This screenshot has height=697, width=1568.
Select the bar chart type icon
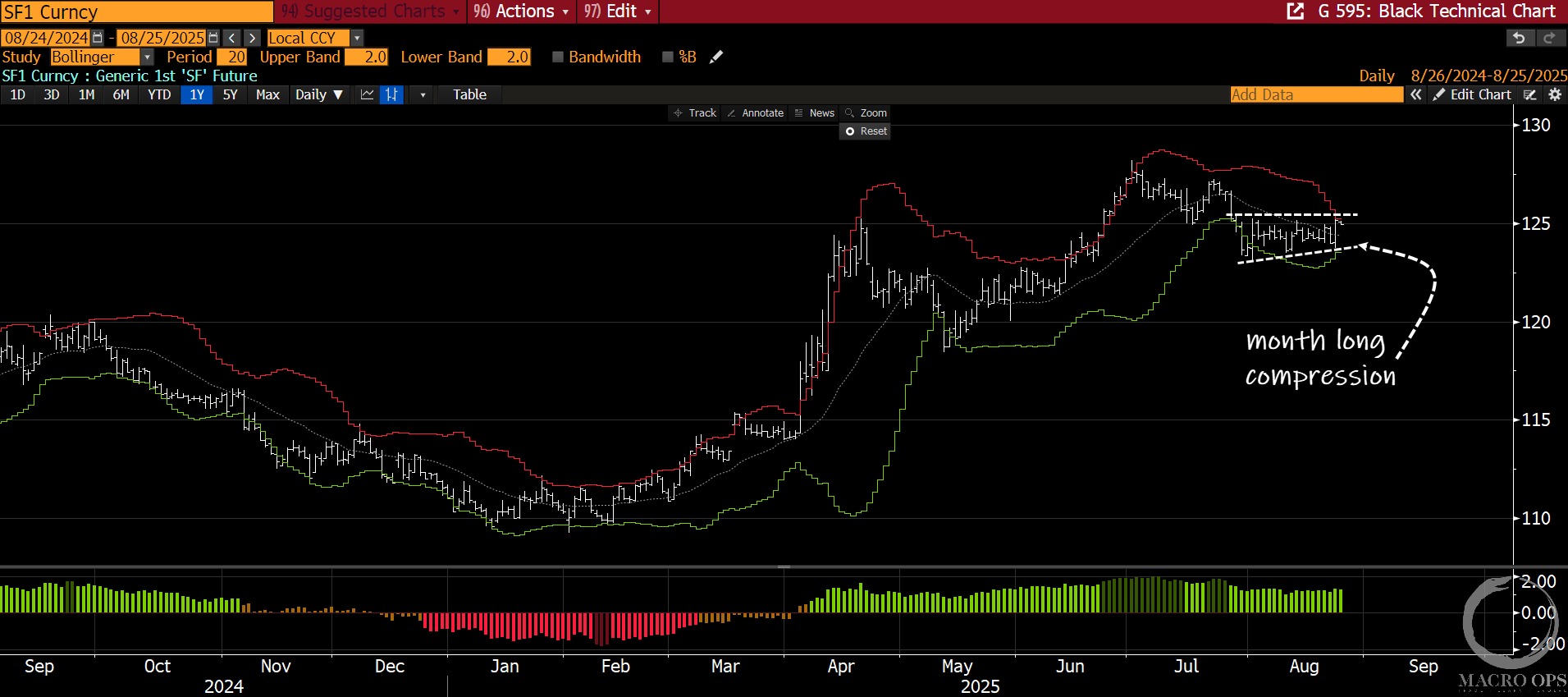coord(391,94)
